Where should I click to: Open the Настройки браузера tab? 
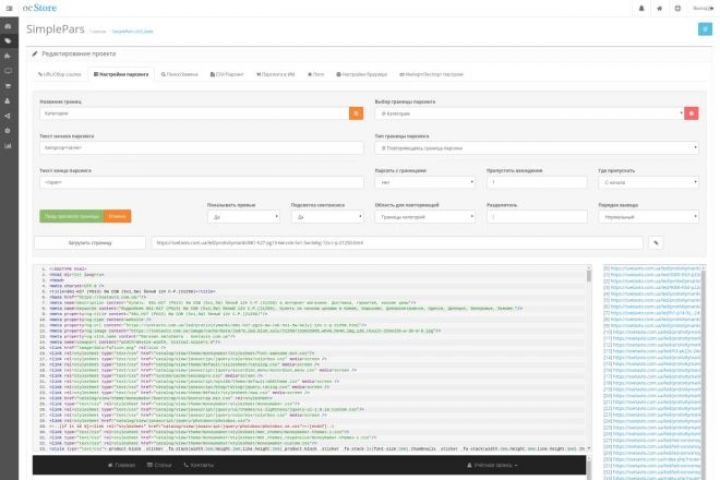(362, 74)
